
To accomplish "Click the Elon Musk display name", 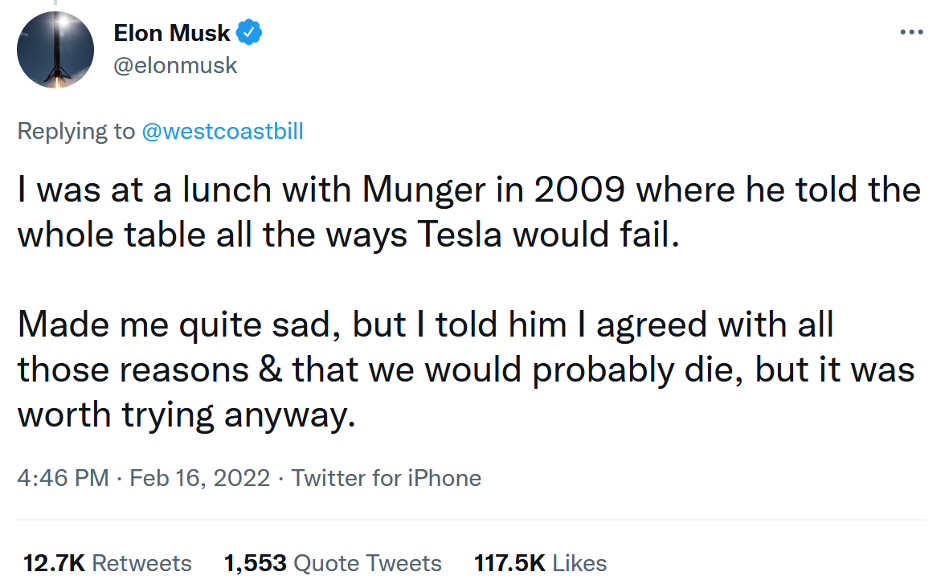I will [x=172, y=33].
